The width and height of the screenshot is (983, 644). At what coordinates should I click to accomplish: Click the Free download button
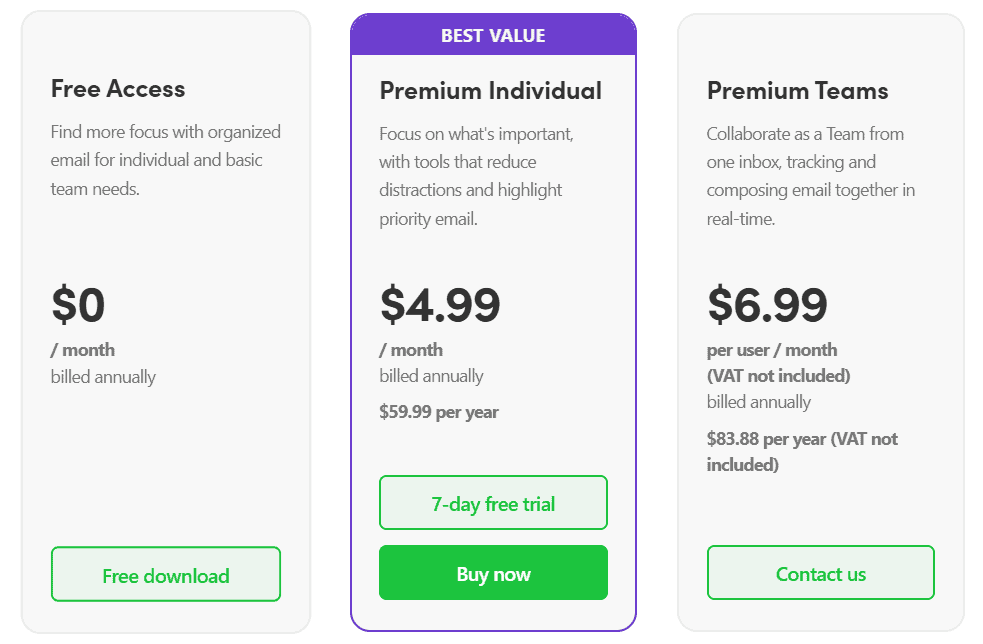[x=166, y=574]
